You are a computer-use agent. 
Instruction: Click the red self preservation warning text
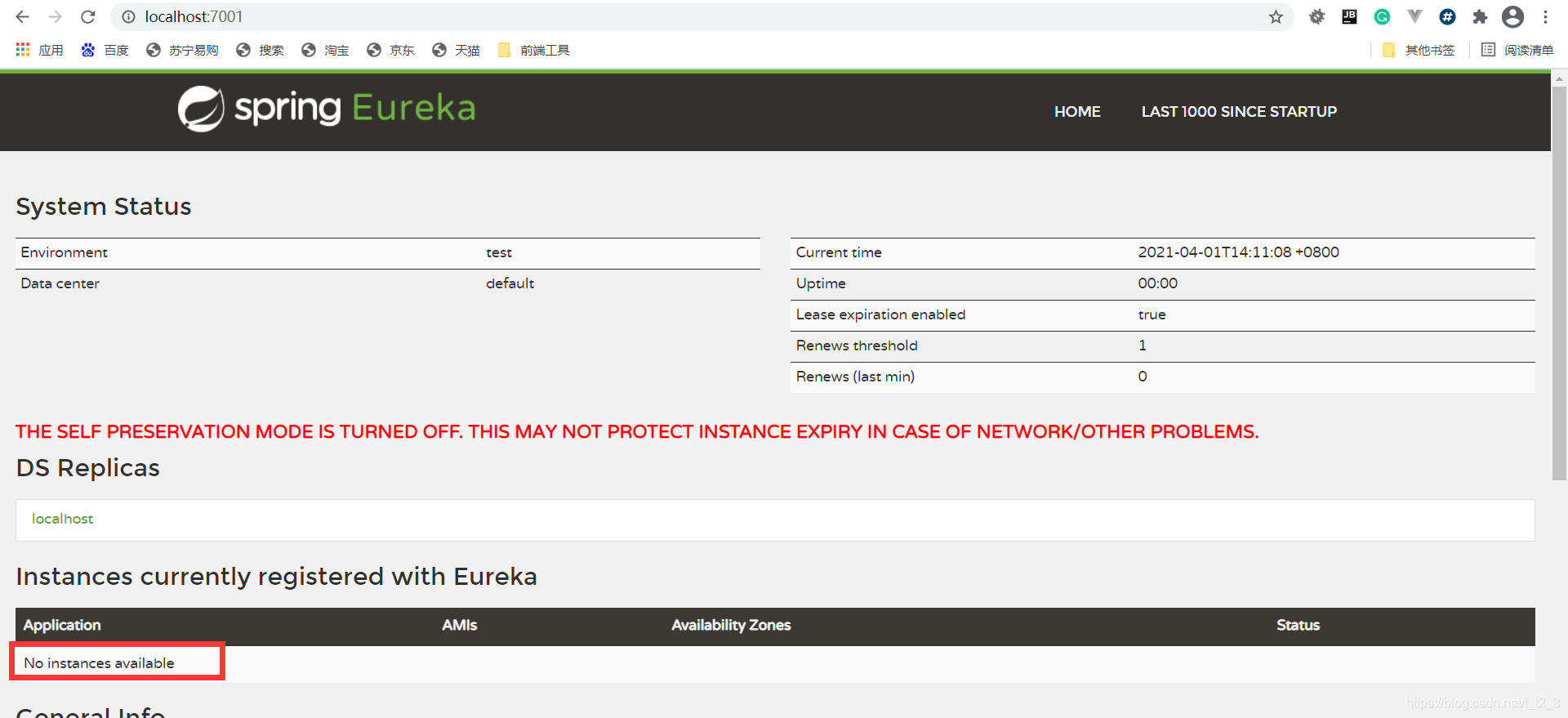[x=637, y=431]
